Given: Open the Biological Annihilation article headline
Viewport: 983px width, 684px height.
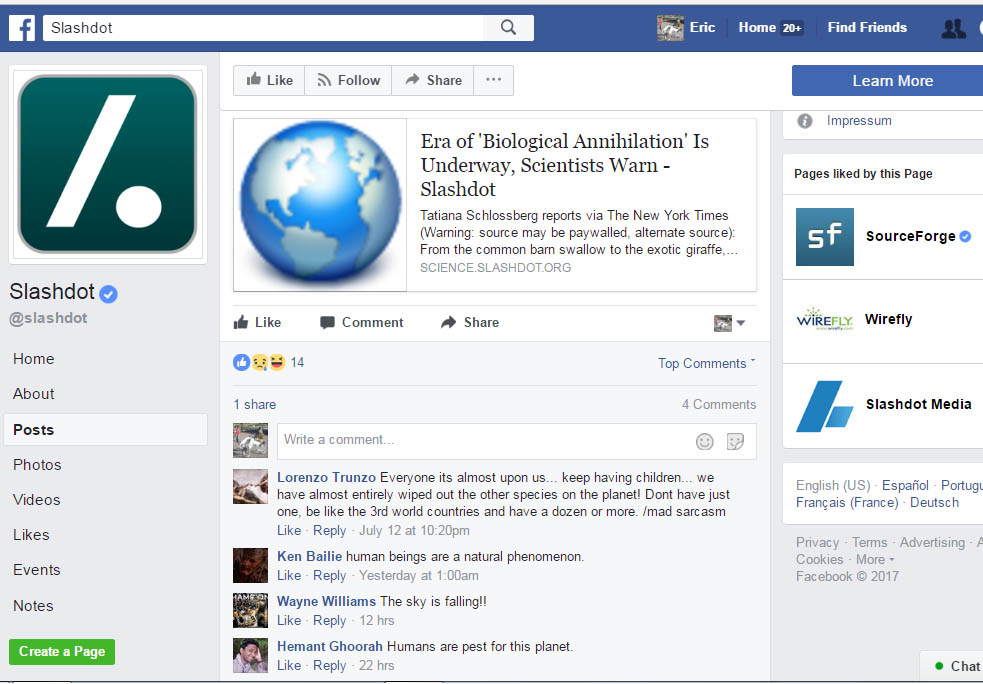Looking at the screenshot, I should [x=565, y=166].
